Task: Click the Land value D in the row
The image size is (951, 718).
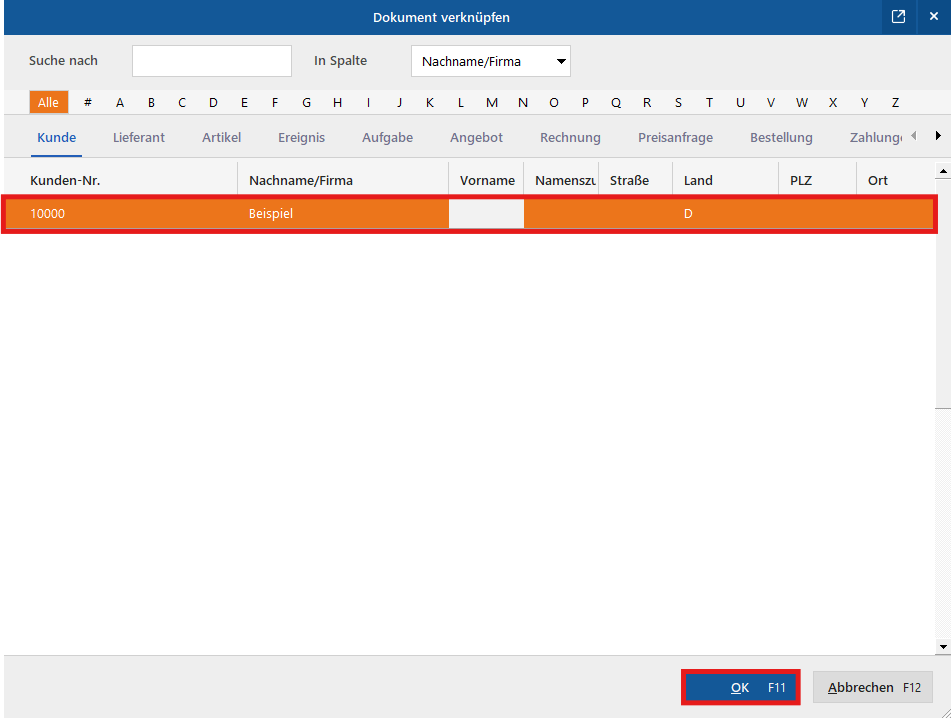Action: [x=688, y=213]
